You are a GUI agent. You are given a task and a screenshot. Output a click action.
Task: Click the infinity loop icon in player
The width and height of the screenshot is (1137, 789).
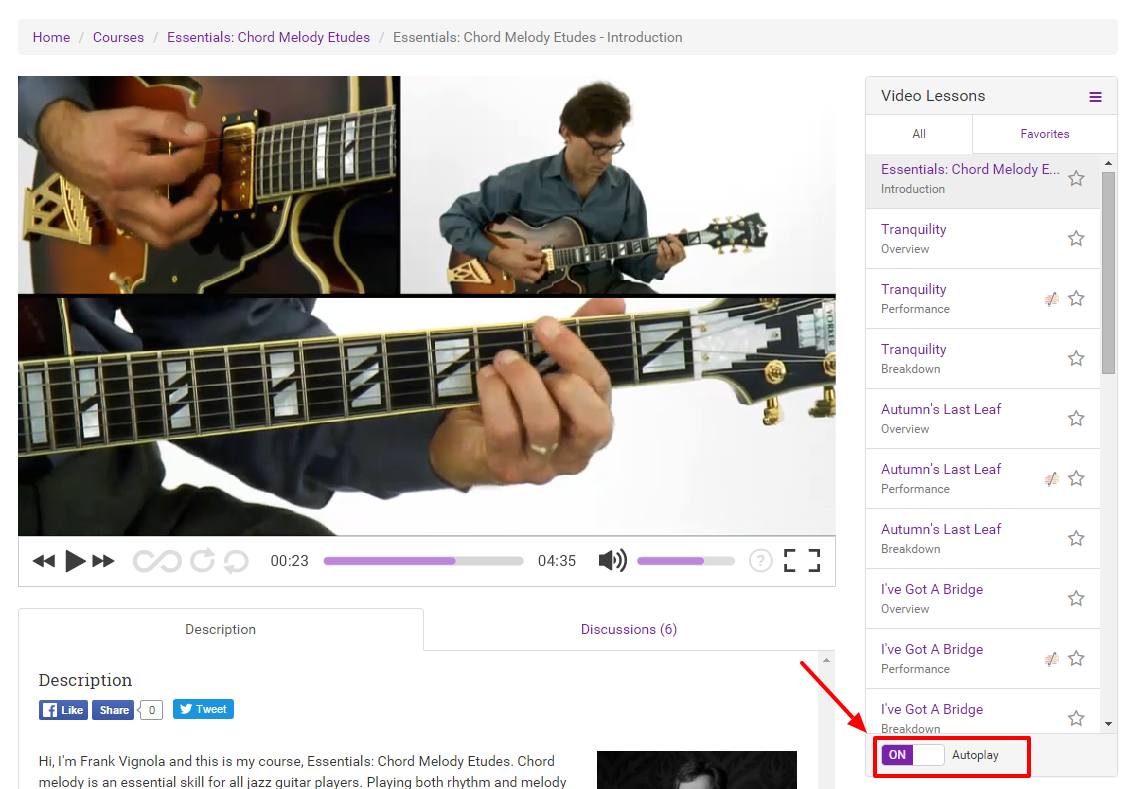[x=157, y=561]
